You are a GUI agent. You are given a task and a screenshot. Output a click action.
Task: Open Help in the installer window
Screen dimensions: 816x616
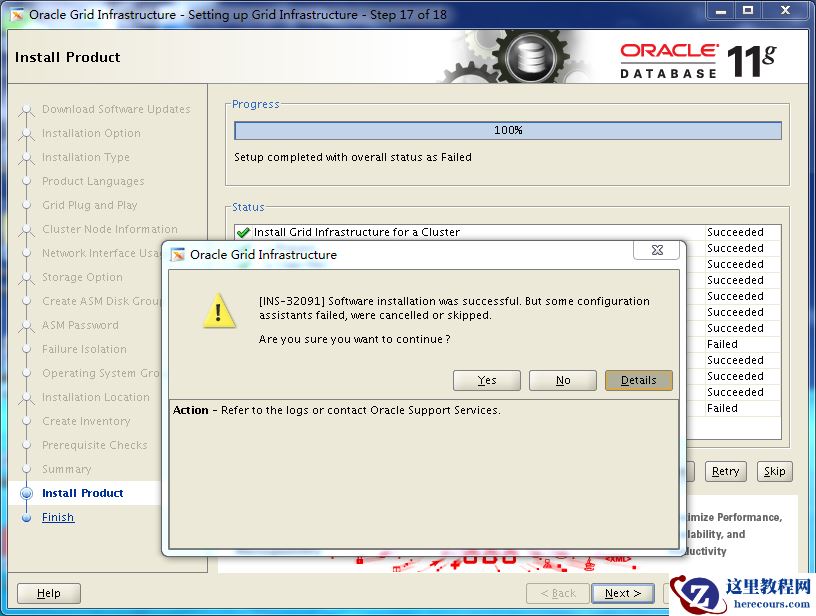click(x=49, y=593)
